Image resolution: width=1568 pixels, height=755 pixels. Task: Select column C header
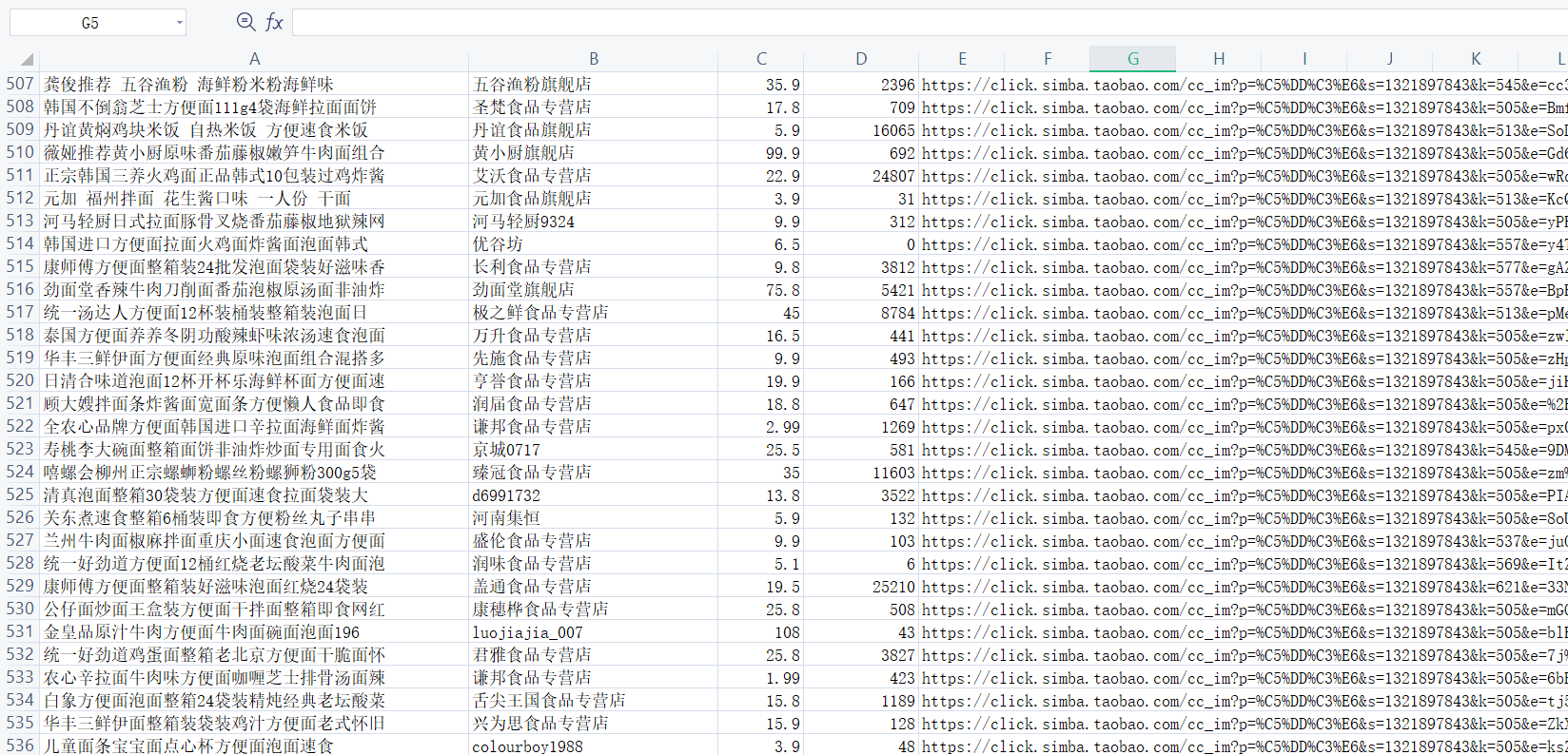point(761,59)
